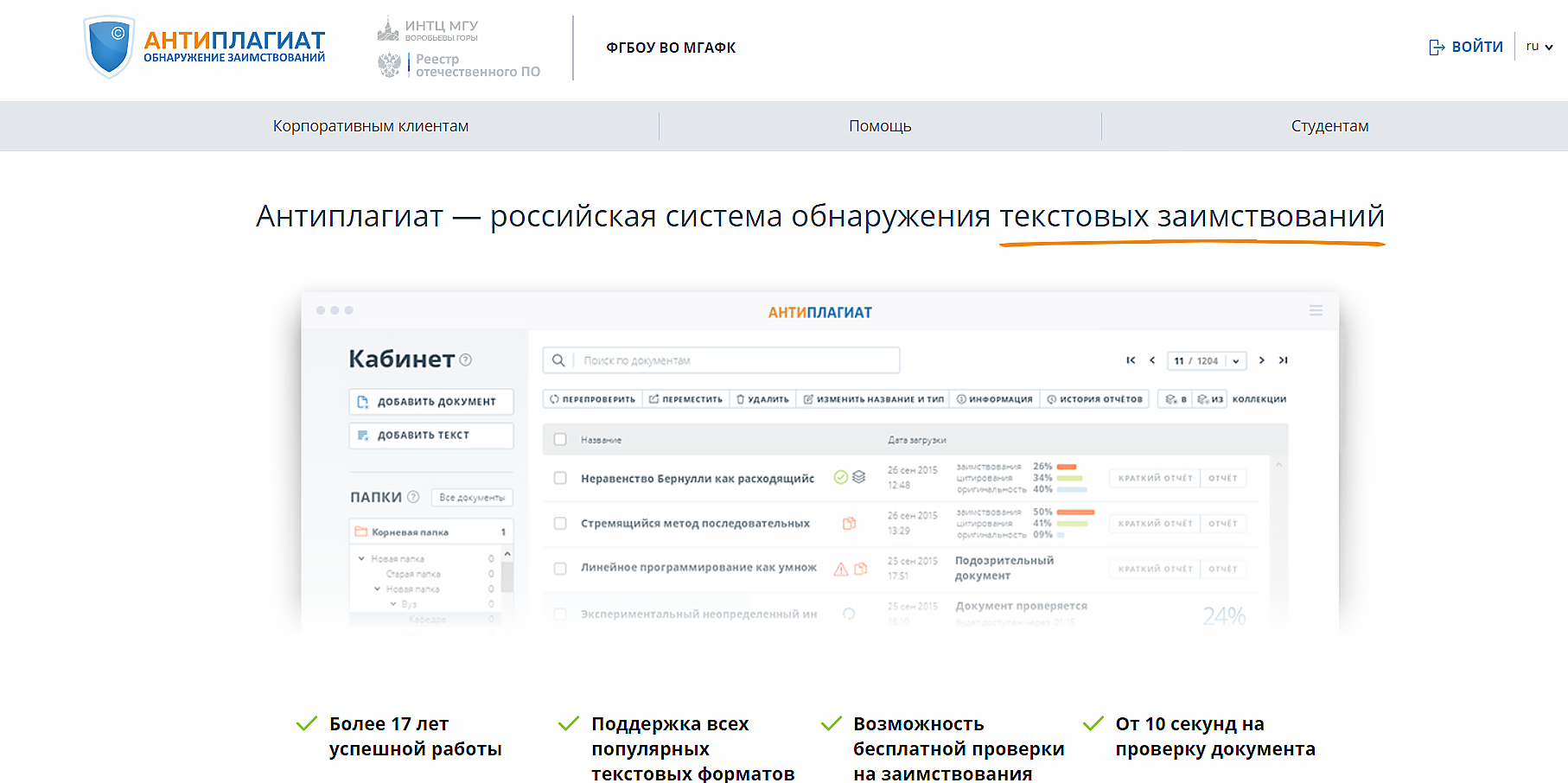
Task: Click orange copy icon on Линейное программирование row
Action: pos(860,569)
